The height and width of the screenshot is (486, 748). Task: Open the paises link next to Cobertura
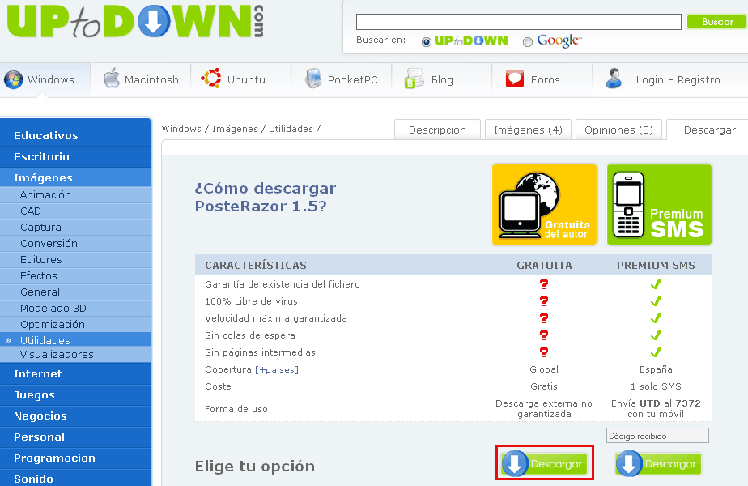click(x=277, y=370)
